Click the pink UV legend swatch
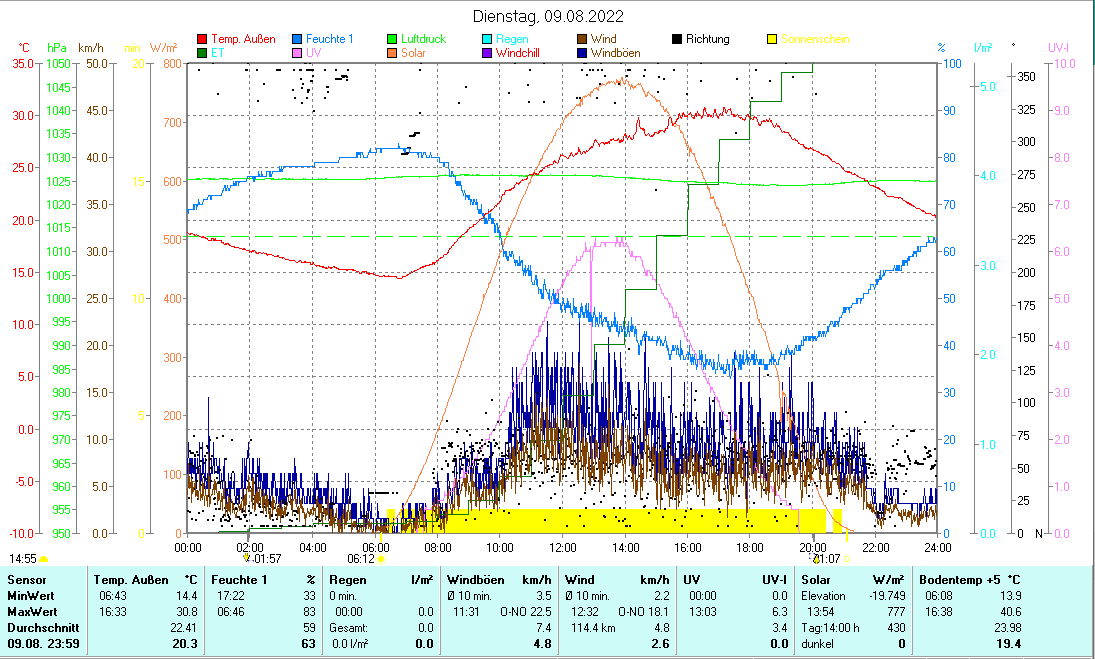1095x659 pixels. click(x=297, y=53)
